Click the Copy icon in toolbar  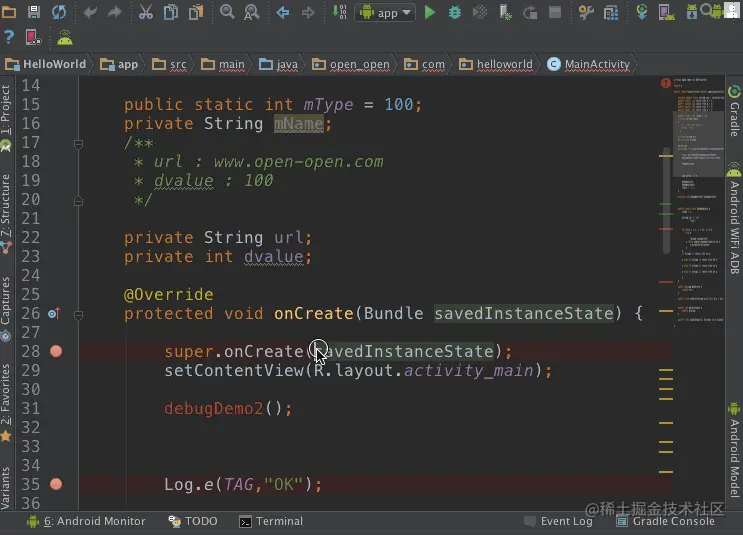tap(171, 12)
